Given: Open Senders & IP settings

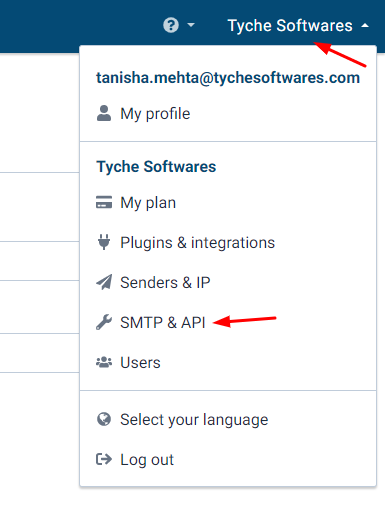Looking at the screenshot, I should coord(165,283).
